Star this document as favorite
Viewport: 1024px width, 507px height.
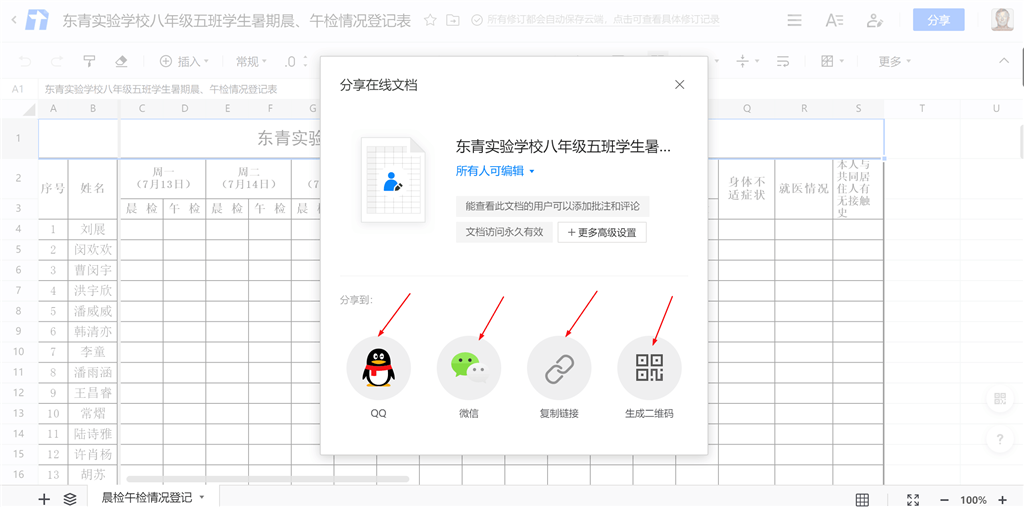(x=430, y=20)
